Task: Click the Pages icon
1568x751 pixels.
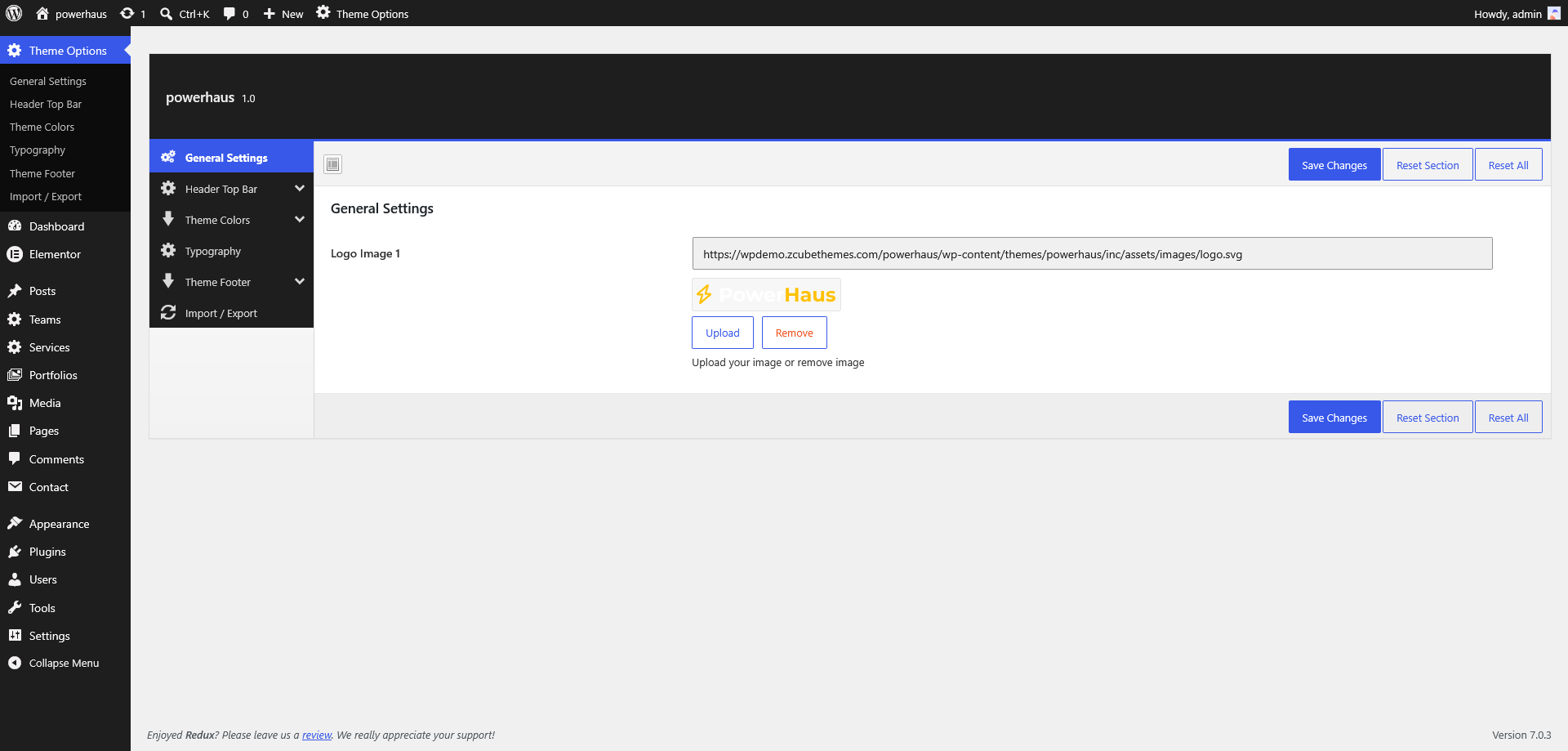Action: (x=15, y=431)
